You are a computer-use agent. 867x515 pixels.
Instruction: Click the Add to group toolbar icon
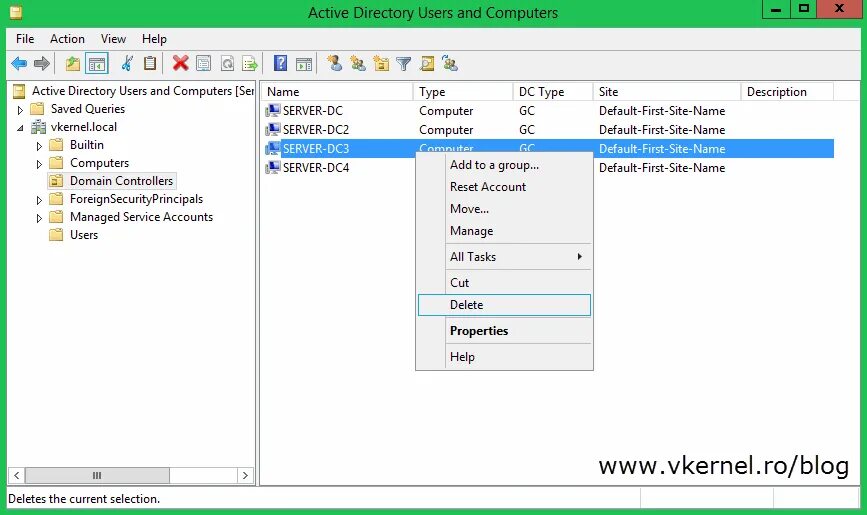(x=450, y=64)
